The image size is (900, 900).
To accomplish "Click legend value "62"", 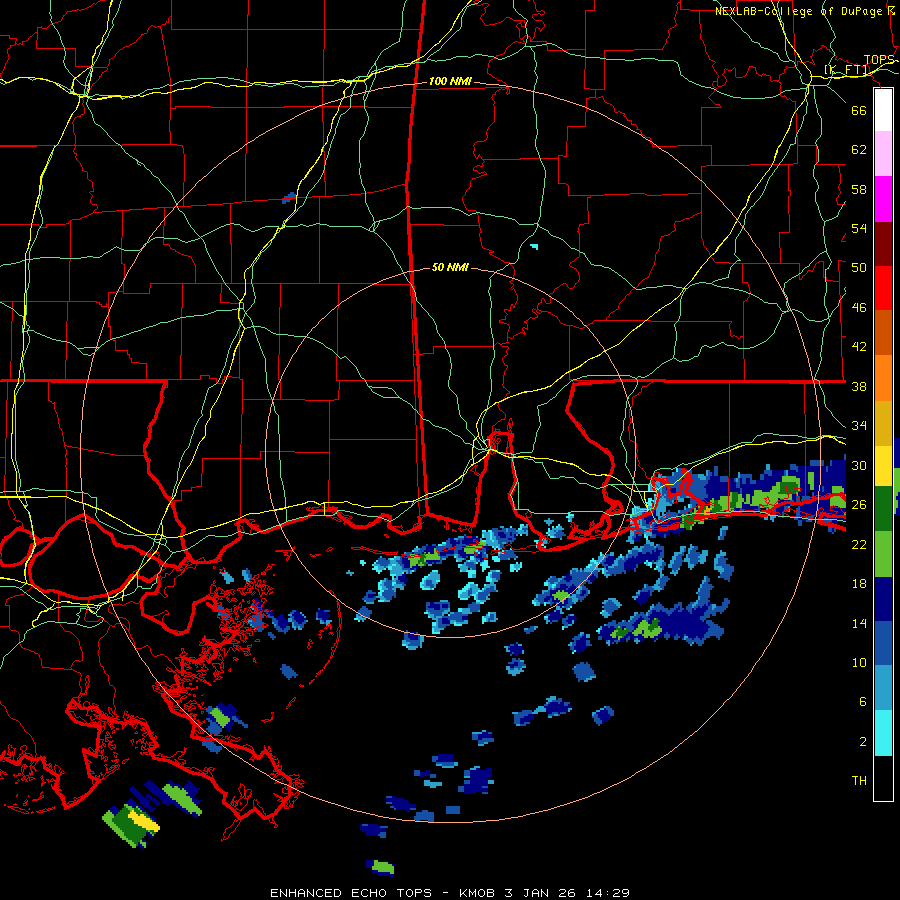I will pos(859,150).
